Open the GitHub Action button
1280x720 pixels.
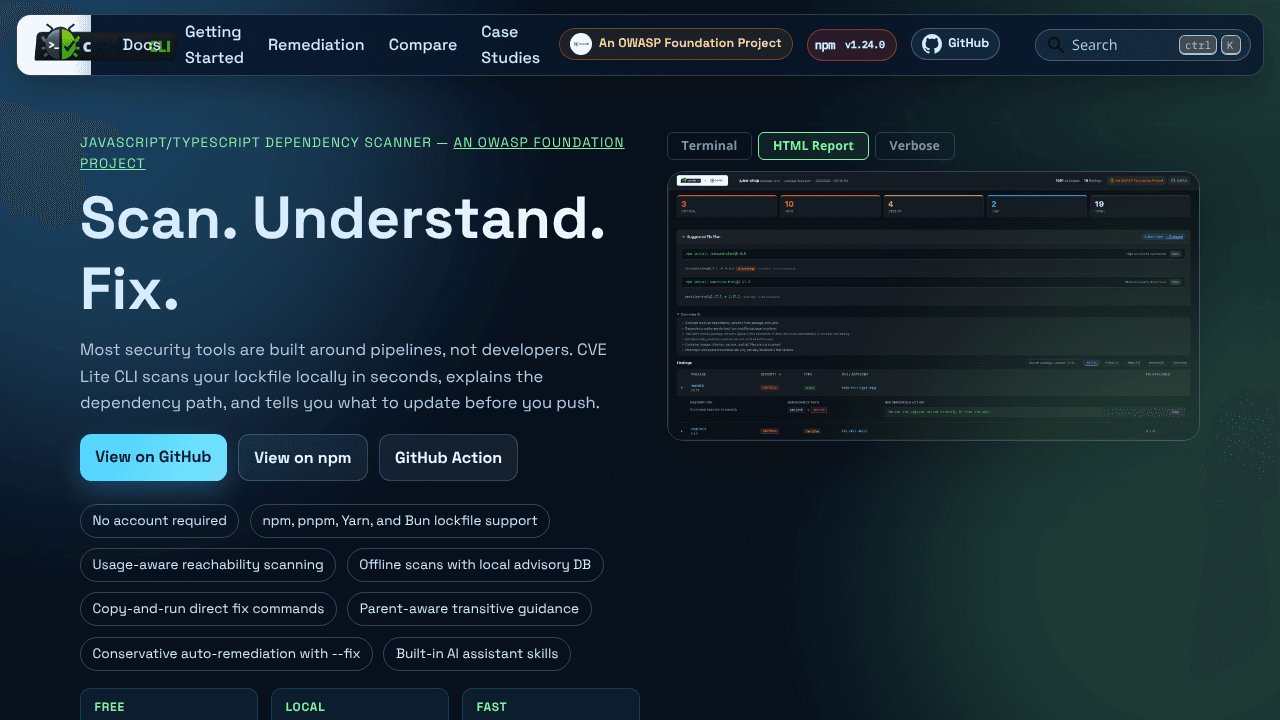tap(448, 458)
